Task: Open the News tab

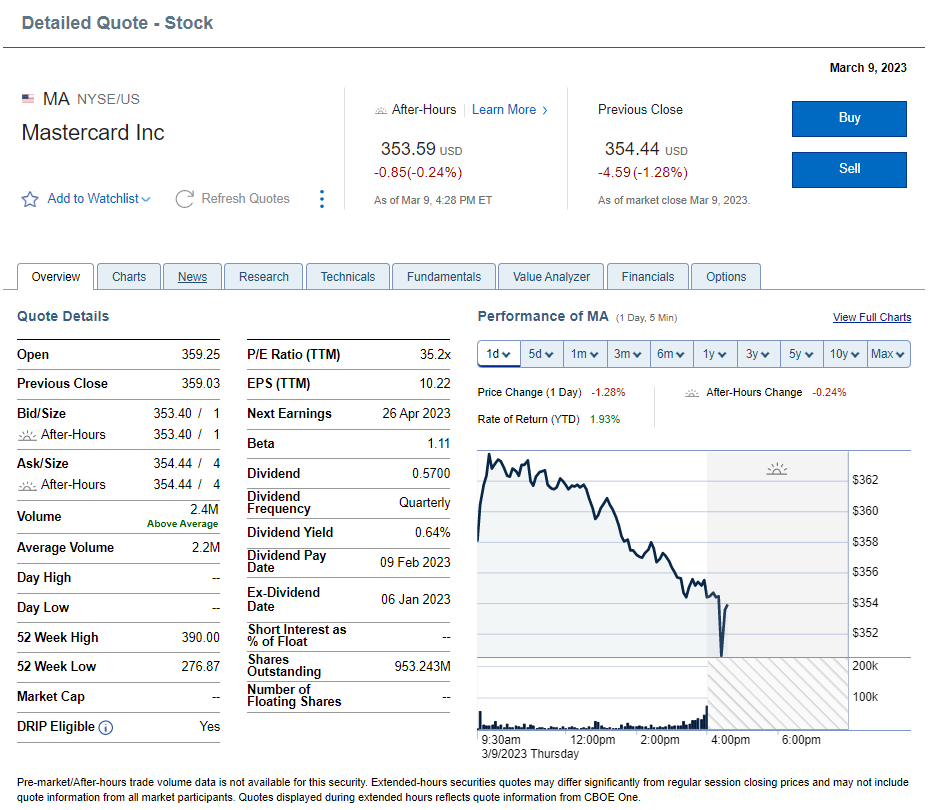Action: point(192,277)
